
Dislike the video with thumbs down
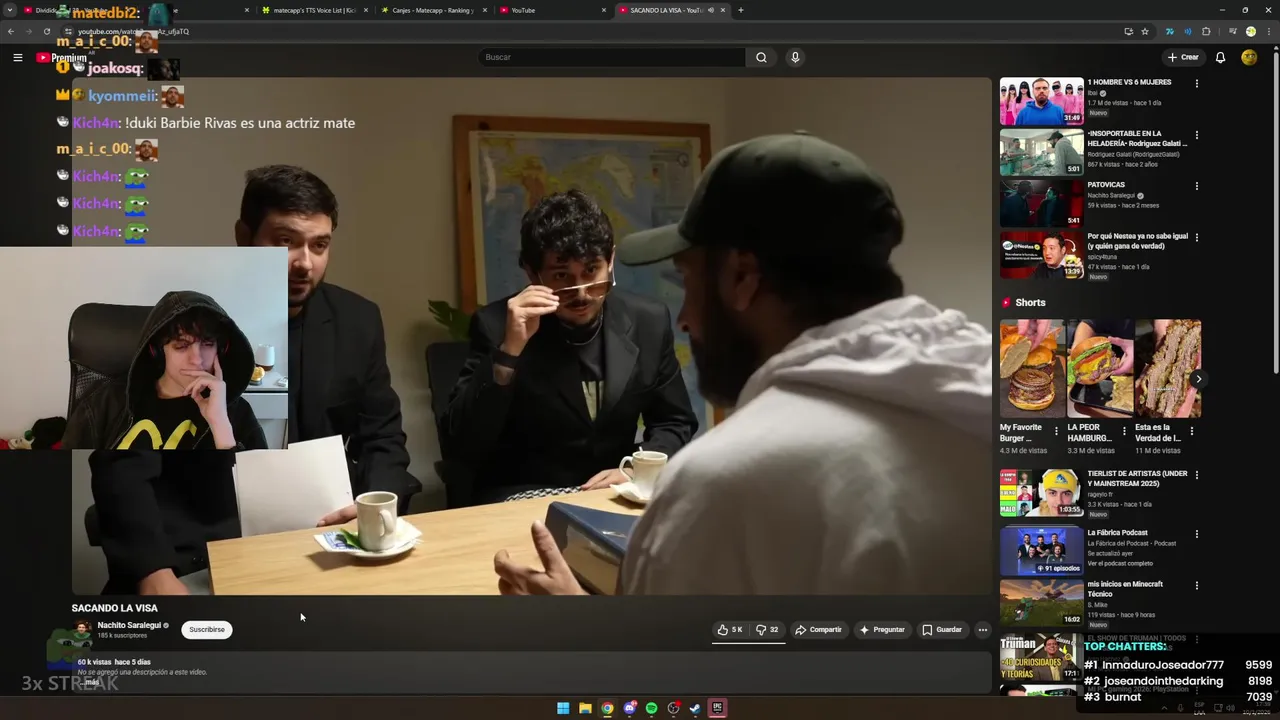pyautogui.click(x=767, y=630)
